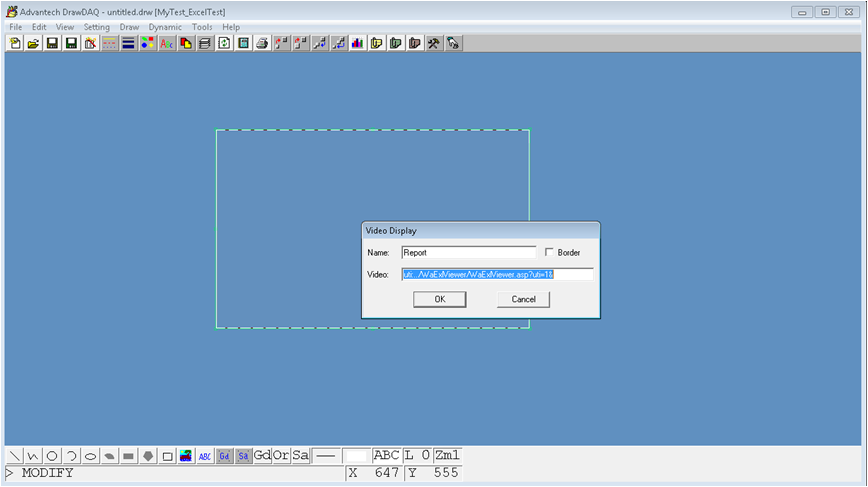868x487 pixels.
Task: Open the Setting menu
Action: pyautogui.click(x=96, y=27)
